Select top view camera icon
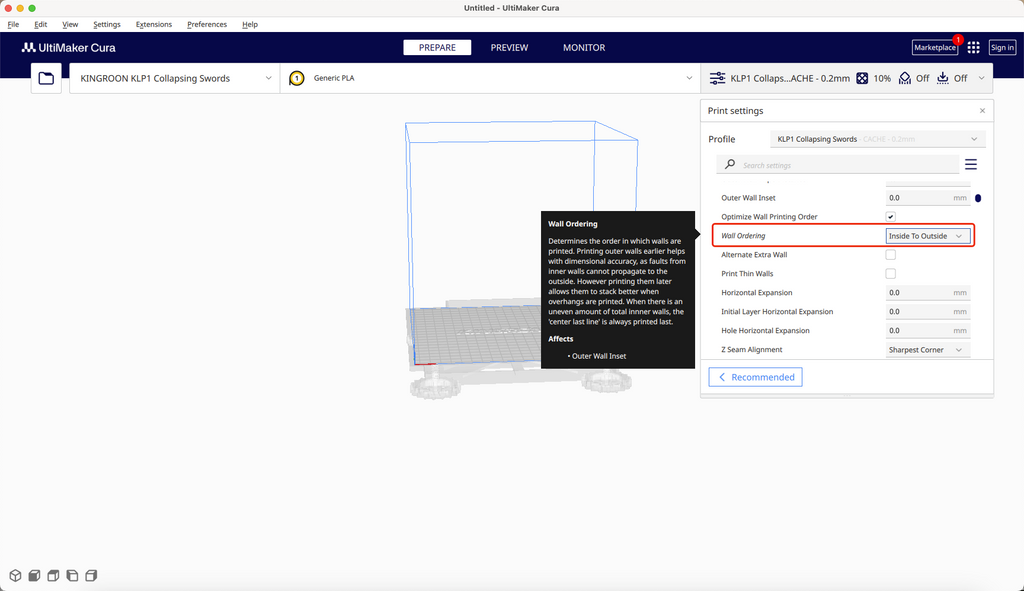Image resolution: width=1024 pixels, height=591 pixels. [53, 576]
